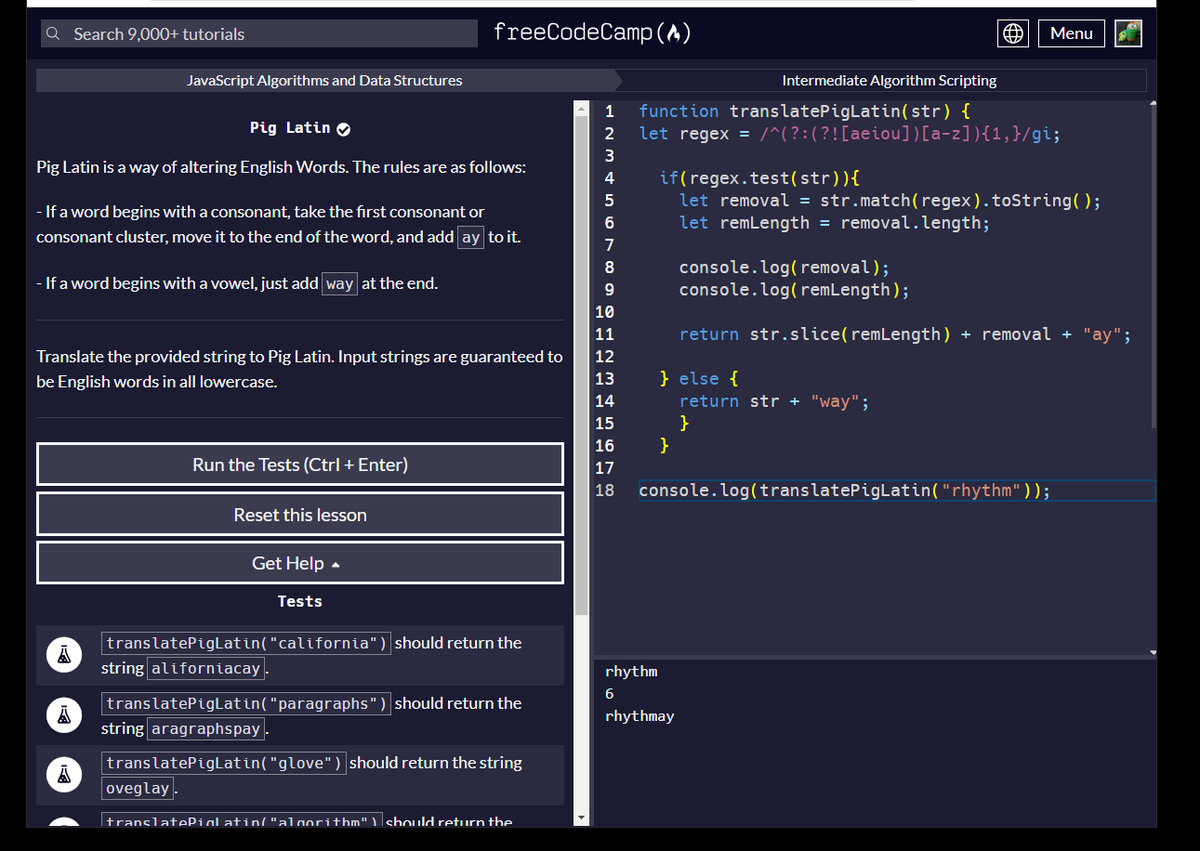
Task: Click the let removal = str.match line
Action: coord(890,200)
